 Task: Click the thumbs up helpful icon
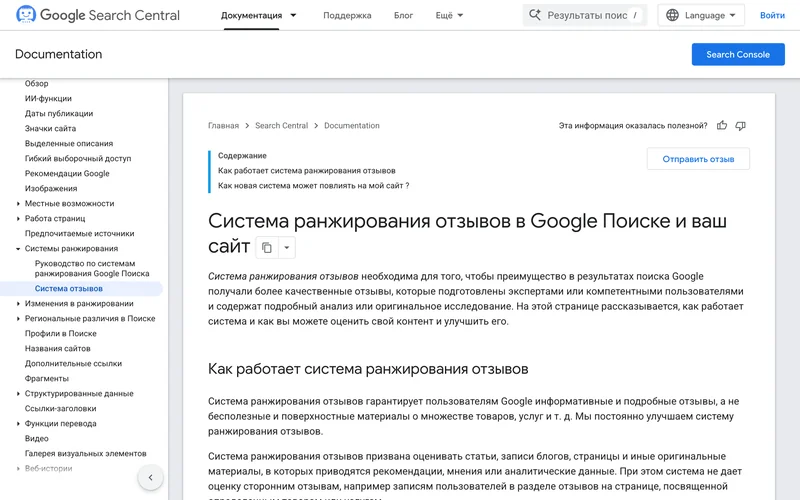[721, 126]
